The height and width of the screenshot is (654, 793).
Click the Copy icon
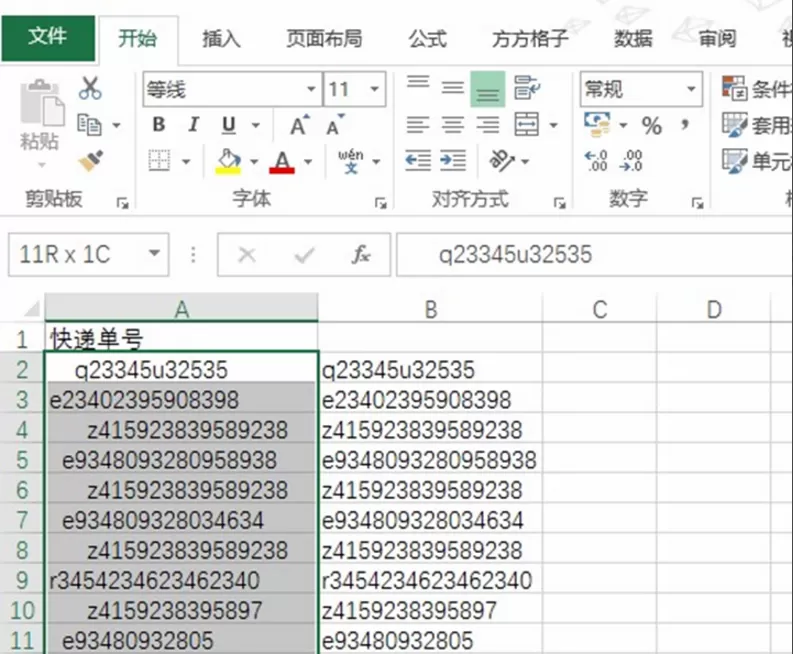click(x=89, y=125)
